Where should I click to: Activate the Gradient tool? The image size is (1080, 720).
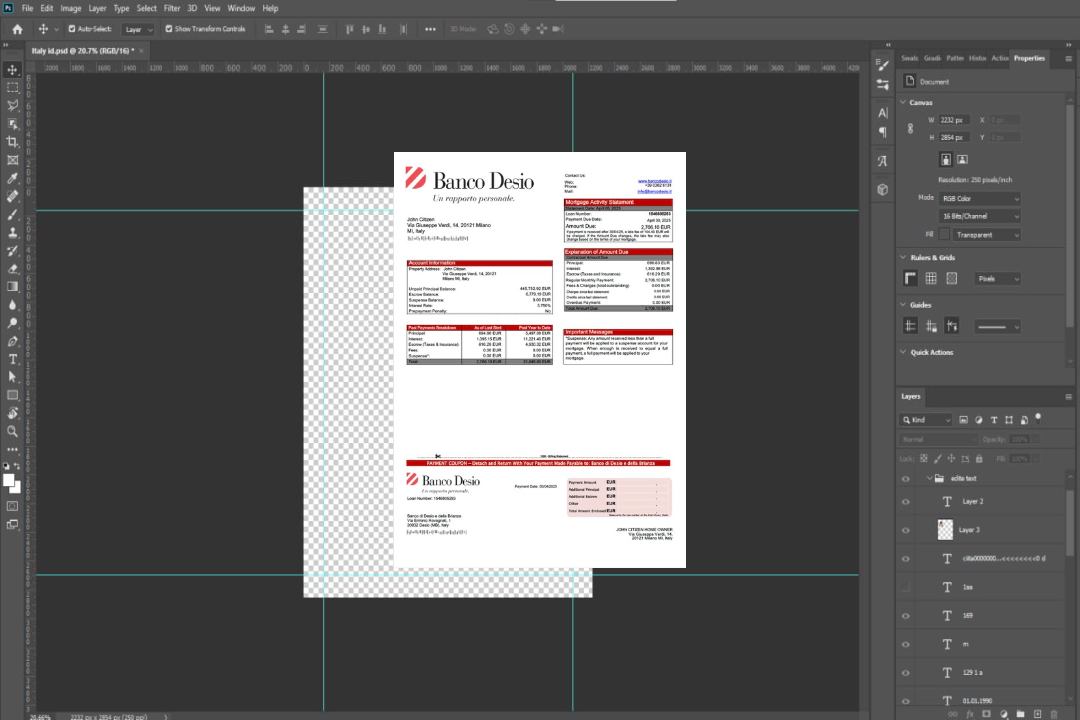(x=13, y=286)
